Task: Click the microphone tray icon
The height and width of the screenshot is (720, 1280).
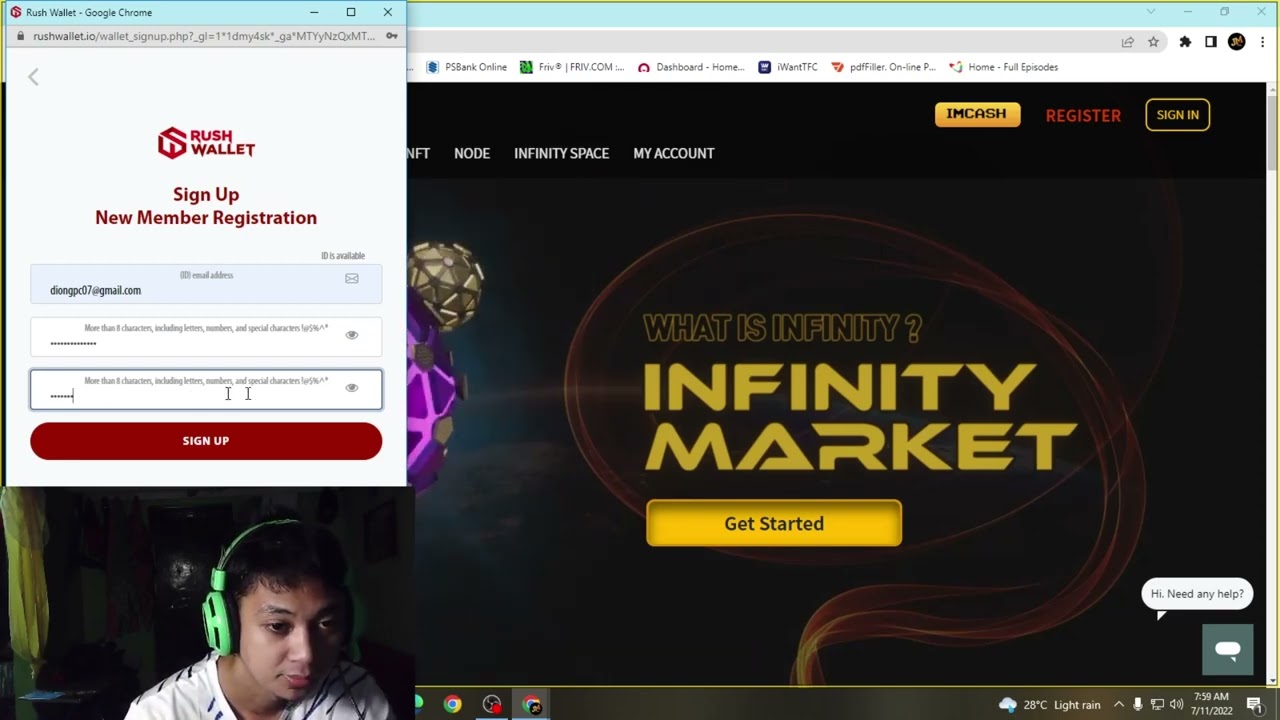Action: pyautogui.click(x=1137, y=704)
